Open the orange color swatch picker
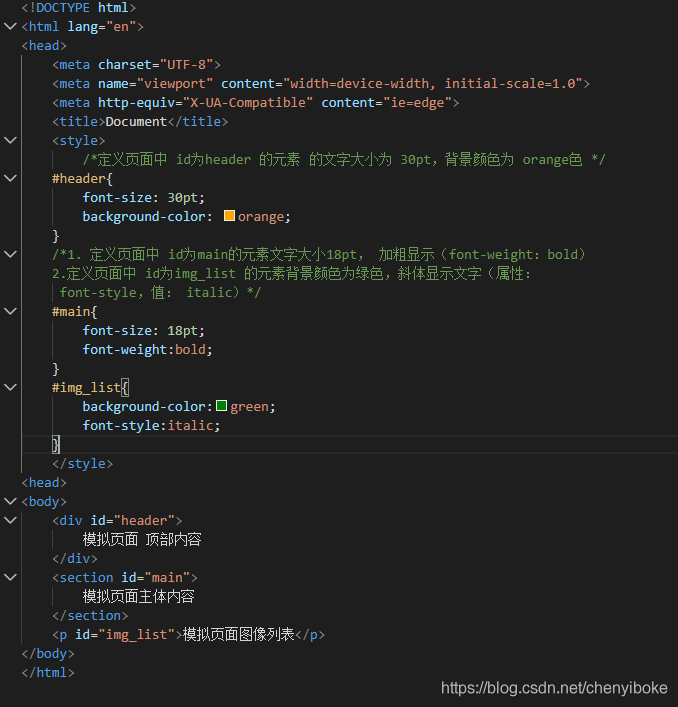678x707 pixels. point(229,216)
